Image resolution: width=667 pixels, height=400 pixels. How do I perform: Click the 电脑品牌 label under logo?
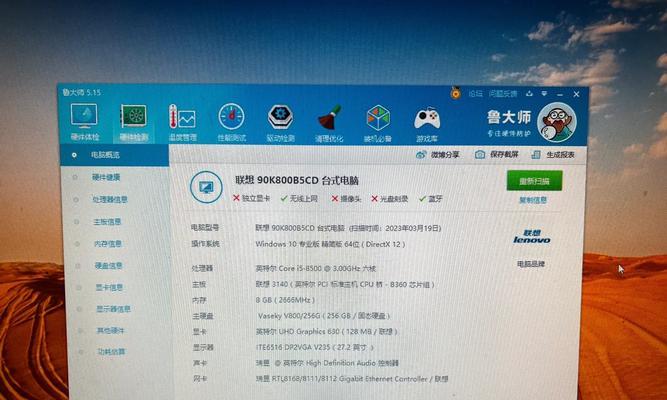(x=531, y=264)
